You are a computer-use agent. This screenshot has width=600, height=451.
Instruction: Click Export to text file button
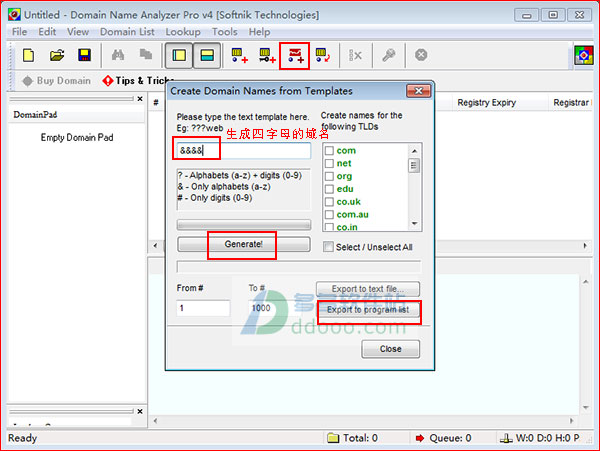click(x=368, y=289)
